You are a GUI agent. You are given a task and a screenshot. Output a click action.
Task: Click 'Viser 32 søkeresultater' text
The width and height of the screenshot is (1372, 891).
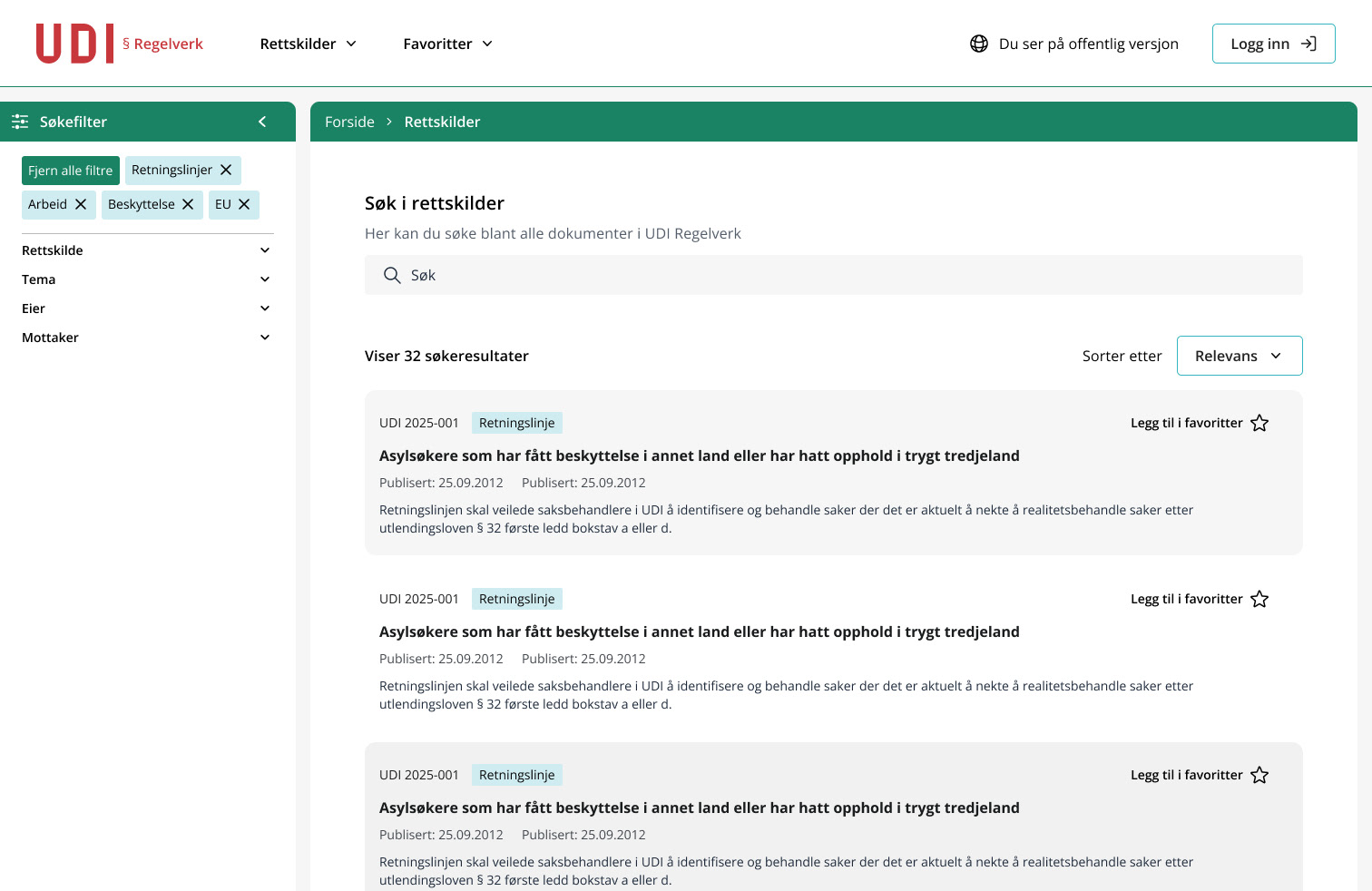[446, 356]
